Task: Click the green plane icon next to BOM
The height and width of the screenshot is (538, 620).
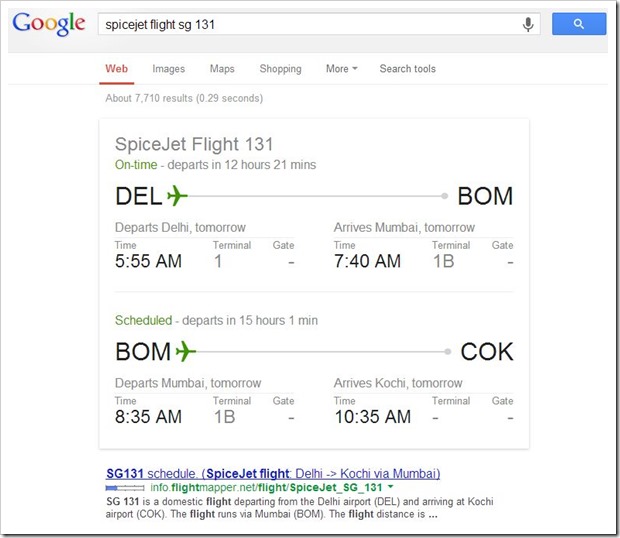Action: [x=186, y=351]
